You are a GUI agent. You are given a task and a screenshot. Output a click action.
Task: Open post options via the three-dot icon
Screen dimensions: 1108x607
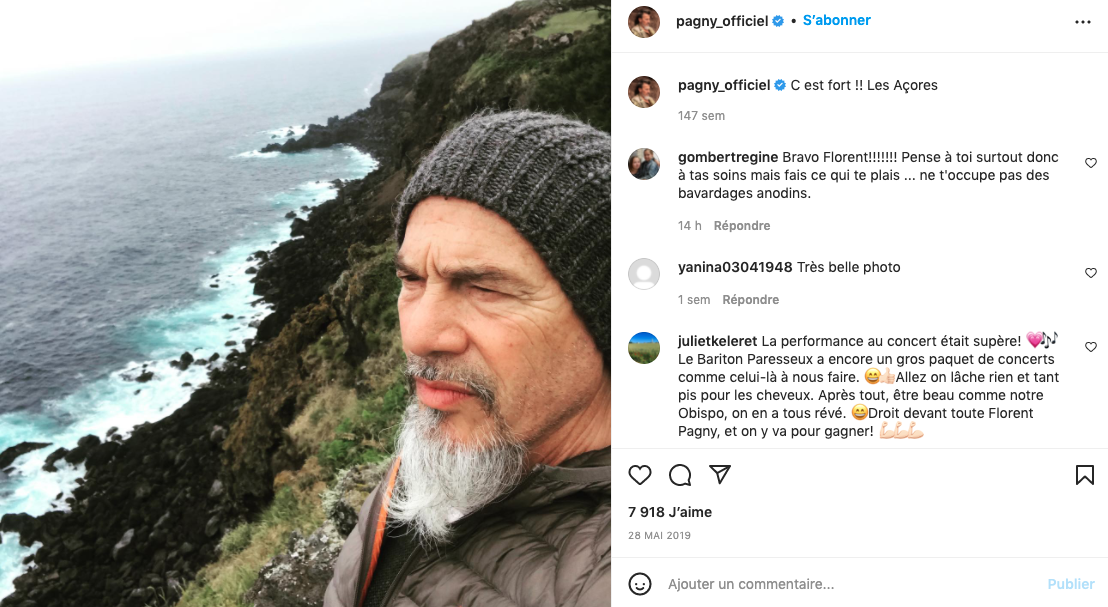tap(1083, 21)
